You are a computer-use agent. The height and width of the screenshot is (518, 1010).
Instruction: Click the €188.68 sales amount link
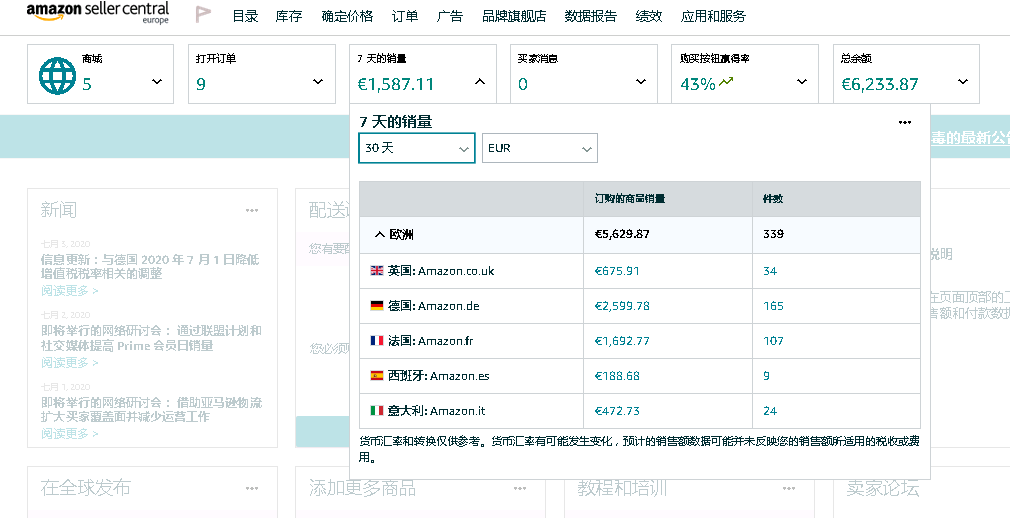[x=617, y=375]
